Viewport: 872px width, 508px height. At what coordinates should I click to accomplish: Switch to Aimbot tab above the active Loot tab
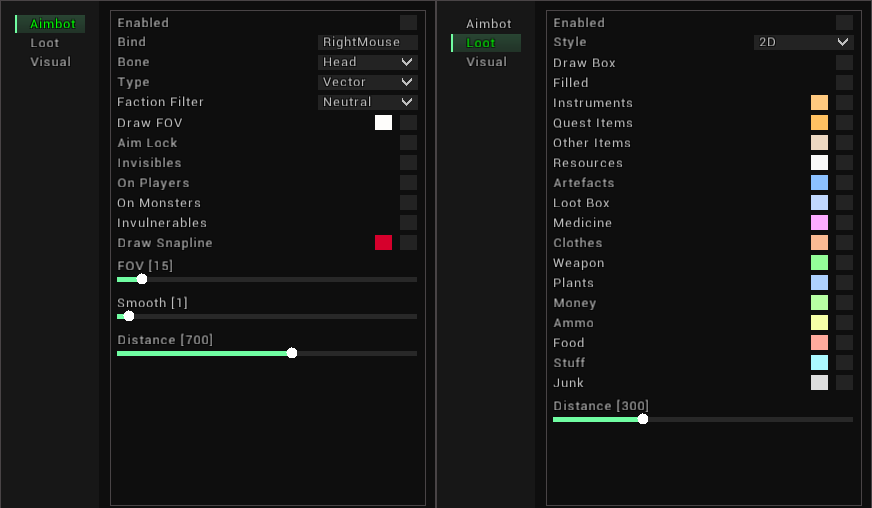coord(488,24)
